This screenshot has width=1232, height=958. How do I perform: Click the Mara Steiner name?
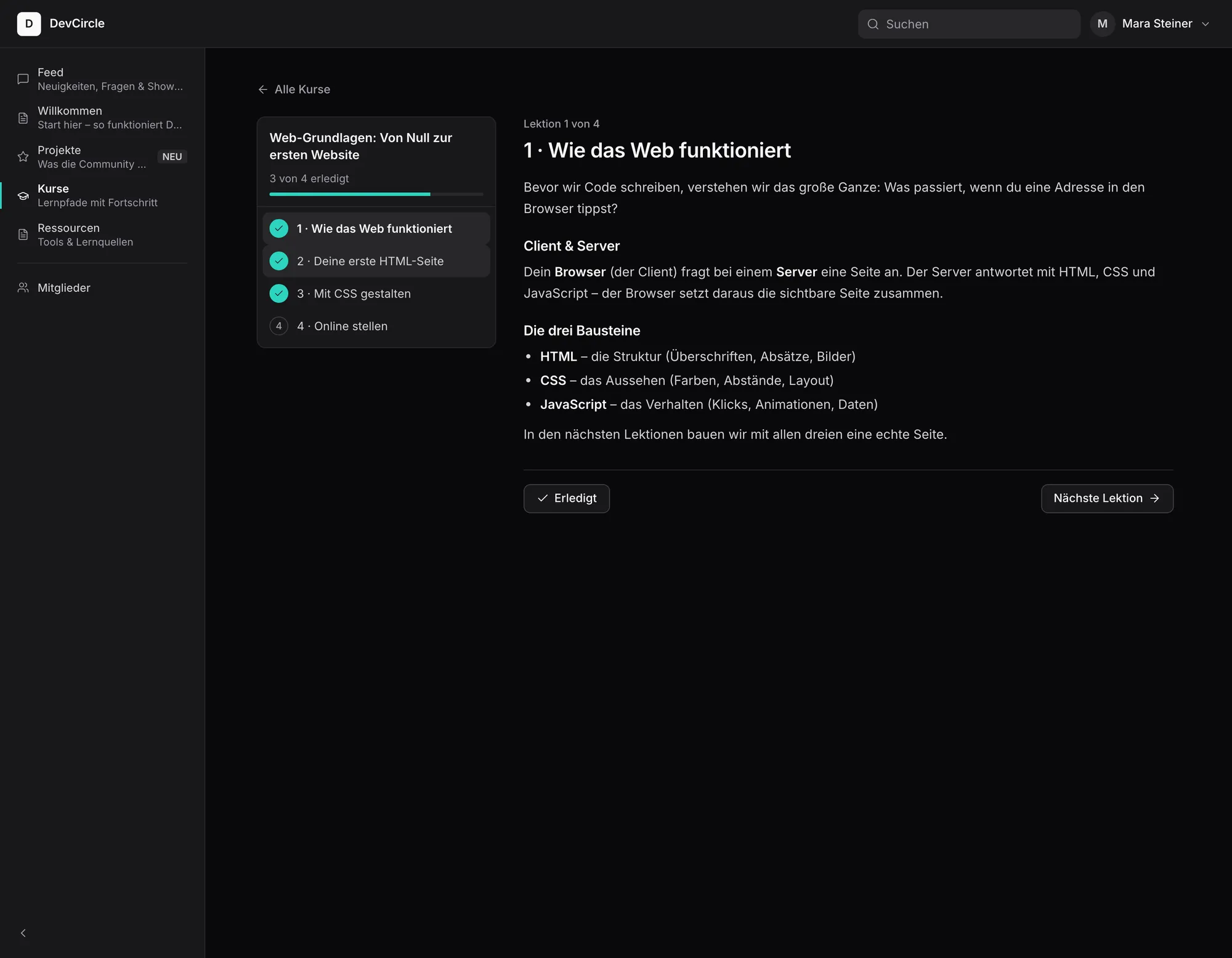tap(1157, 23)
